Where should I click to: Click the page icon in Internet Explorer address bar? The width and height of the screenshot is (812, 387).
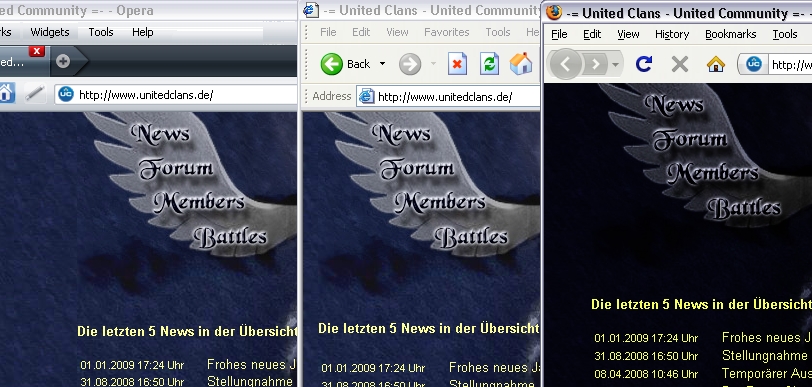(x=367, y=96)
